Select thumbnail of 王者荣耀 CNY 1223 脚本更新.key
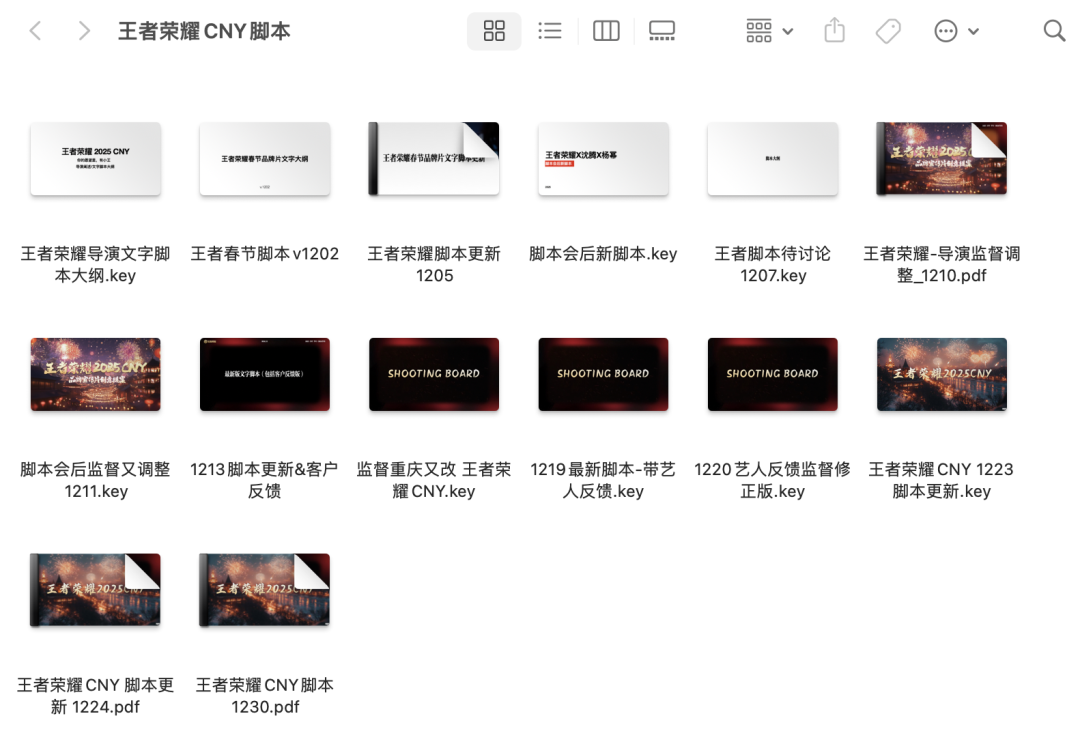The height and width of the screenshot is (744, 1080). point(942,375)
